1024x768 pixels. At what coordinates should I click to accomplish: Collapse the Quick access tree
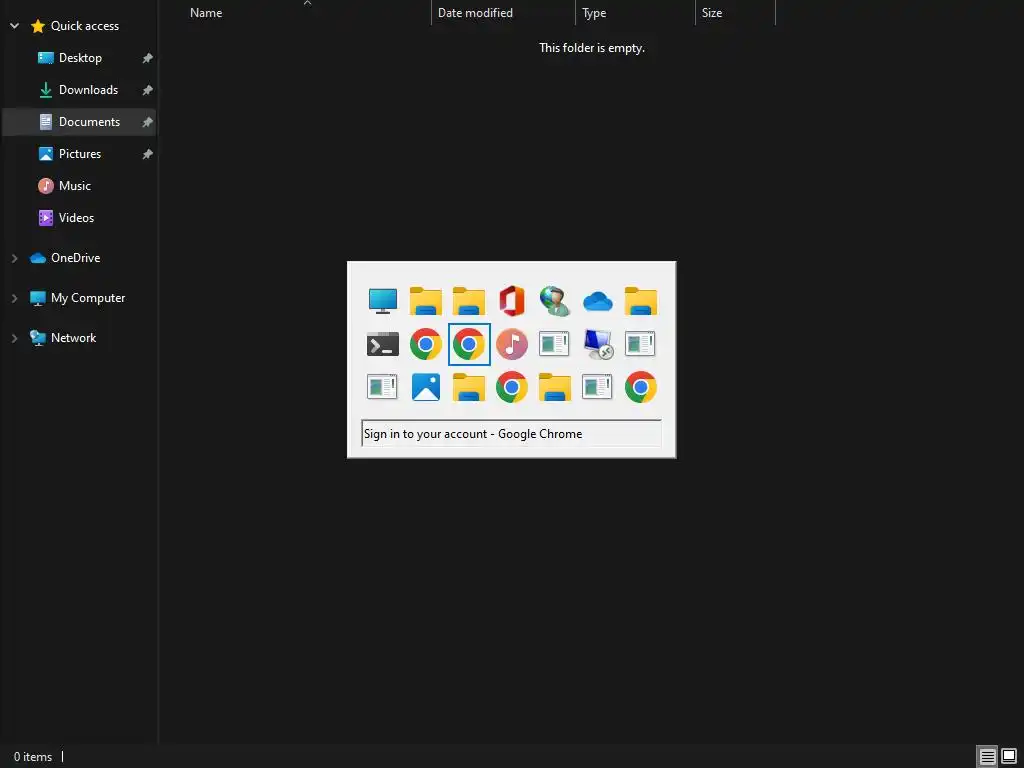pyautogui.click(x=14, y=25)
